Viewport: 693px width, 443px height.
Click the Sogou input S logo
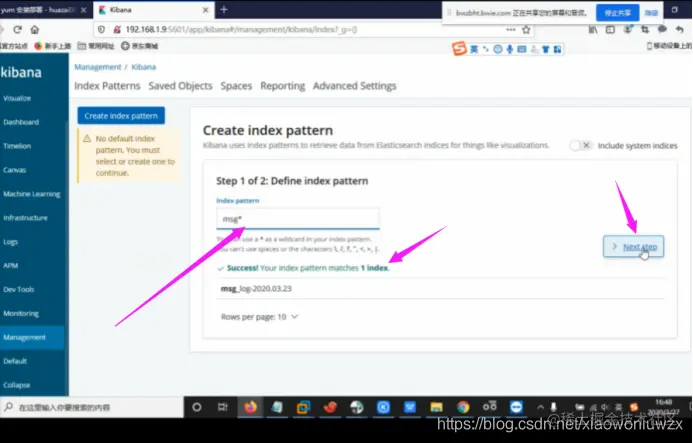pyautogui.click(x=459, y=49)
